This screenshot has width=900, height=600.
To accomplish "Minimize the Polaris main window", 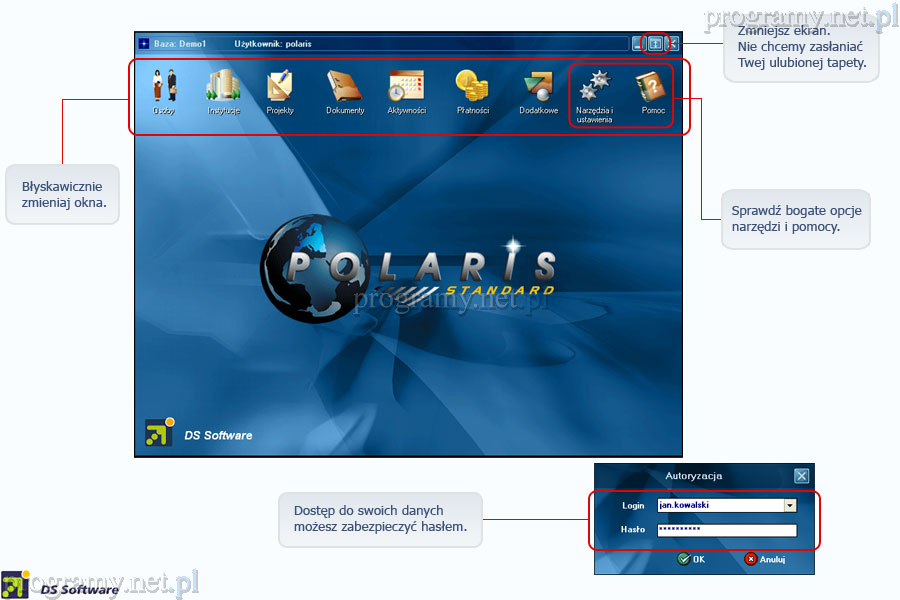I will [x=639, y=44].
